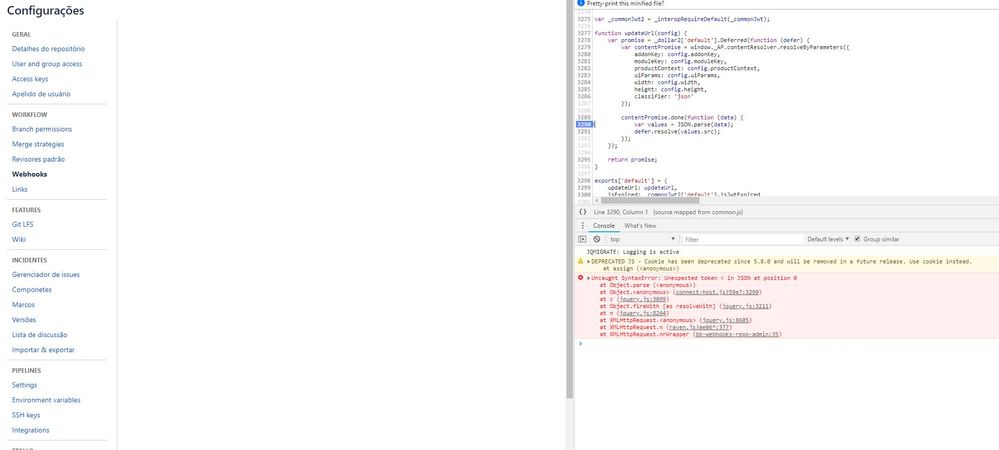Select Webhooks in the settings sidebar

tap(29, 174)
